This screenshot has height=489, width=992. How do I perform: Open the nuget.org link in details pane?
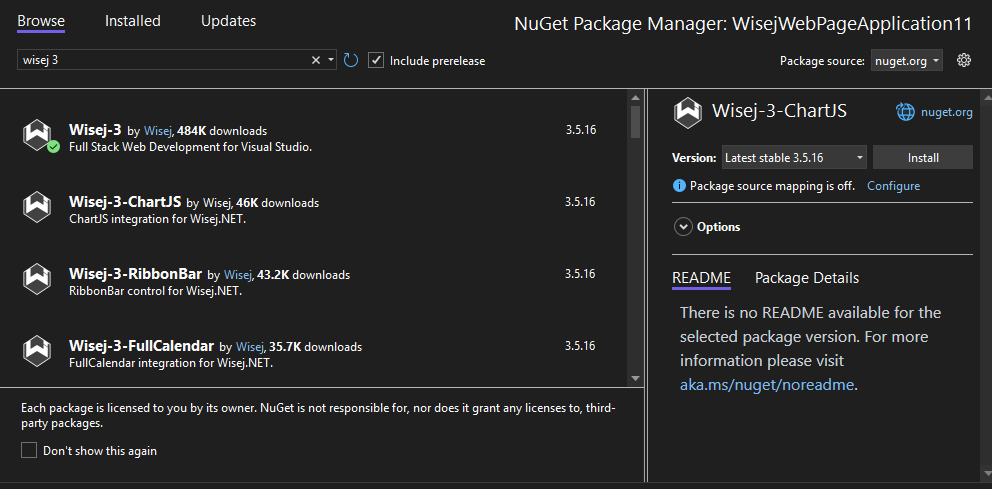946,112
